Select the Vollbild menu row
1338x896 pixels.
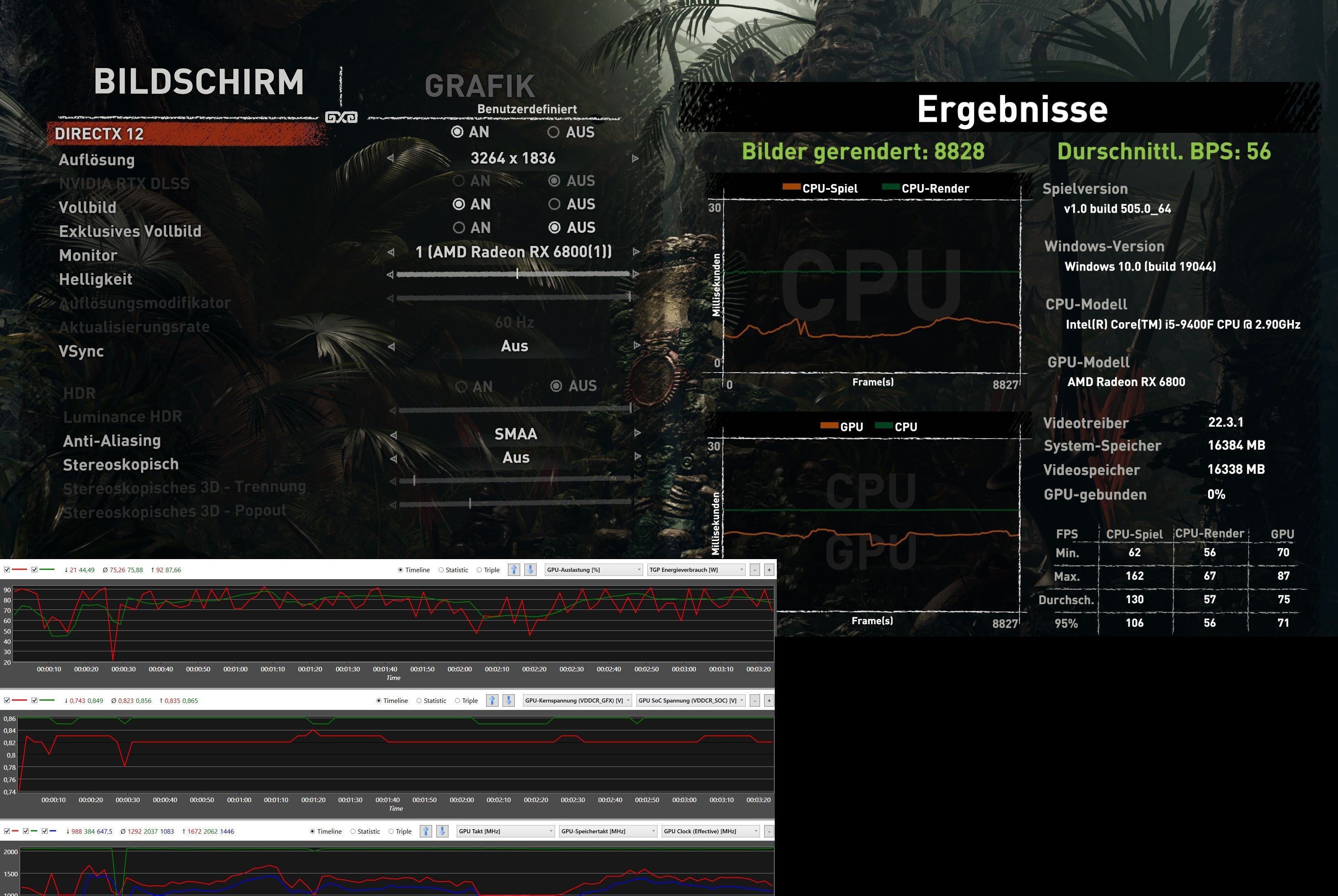point(87,207)
